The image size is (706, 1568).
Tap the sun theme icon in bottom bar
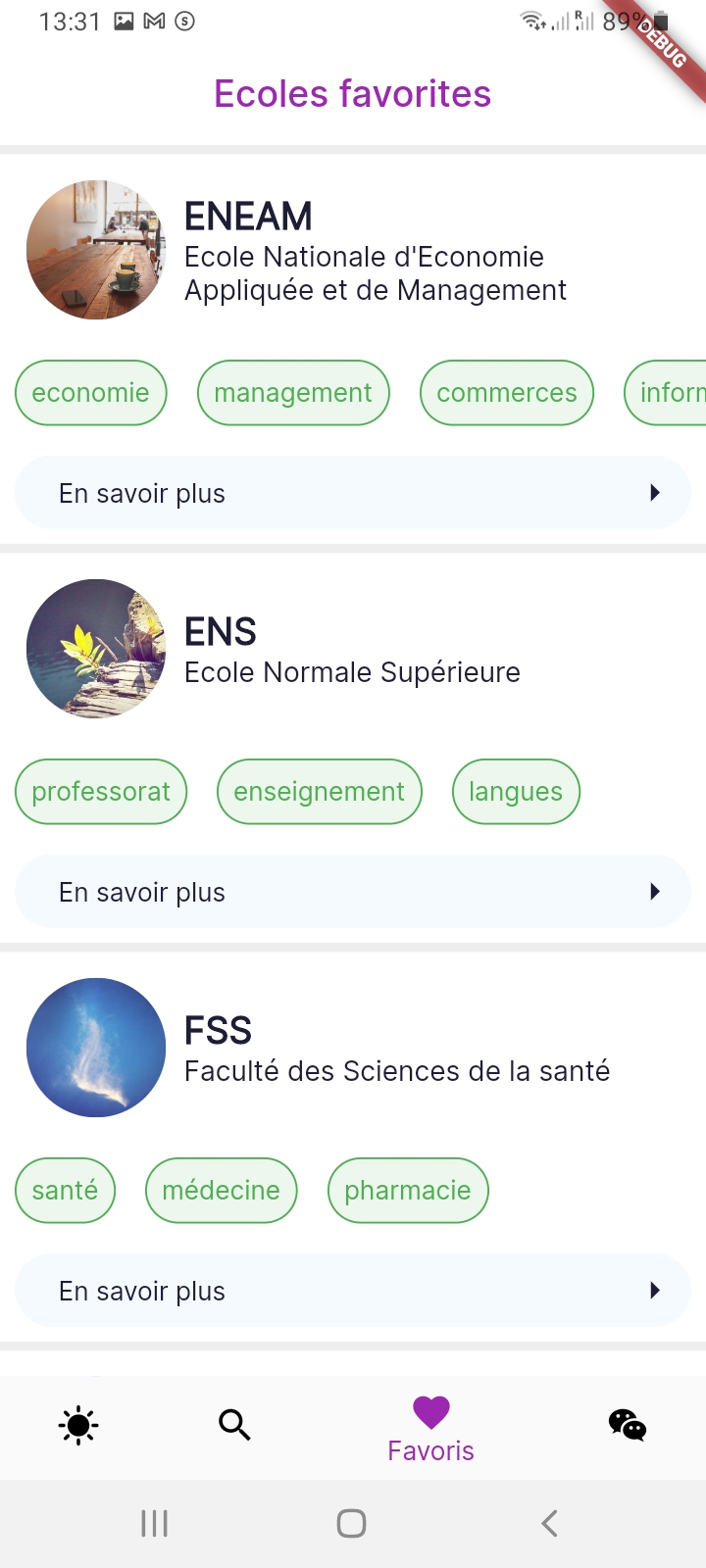tap(78, 1425)
